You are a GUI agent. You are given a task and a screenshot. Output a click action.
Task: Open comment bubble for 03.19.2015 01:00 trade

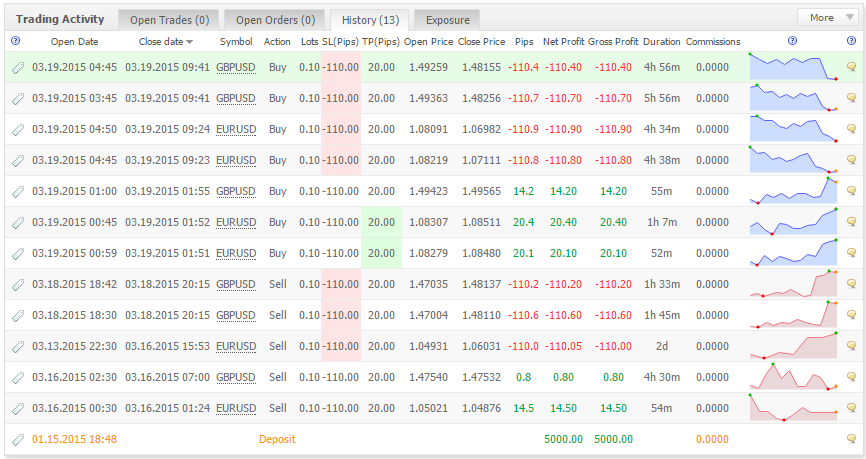tap(851, 191)
